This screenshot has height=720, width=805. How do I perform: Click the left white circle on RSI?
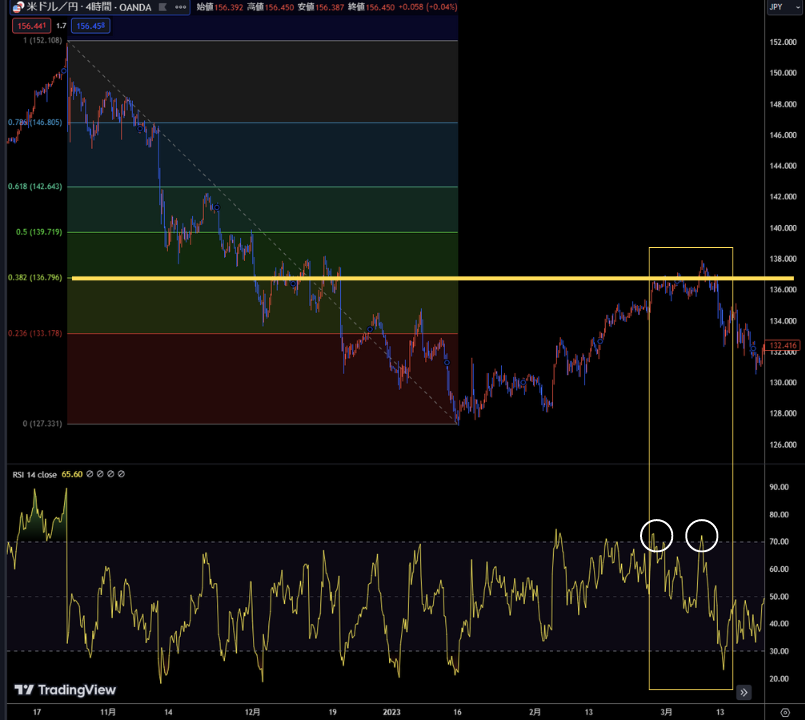point(657,536)
